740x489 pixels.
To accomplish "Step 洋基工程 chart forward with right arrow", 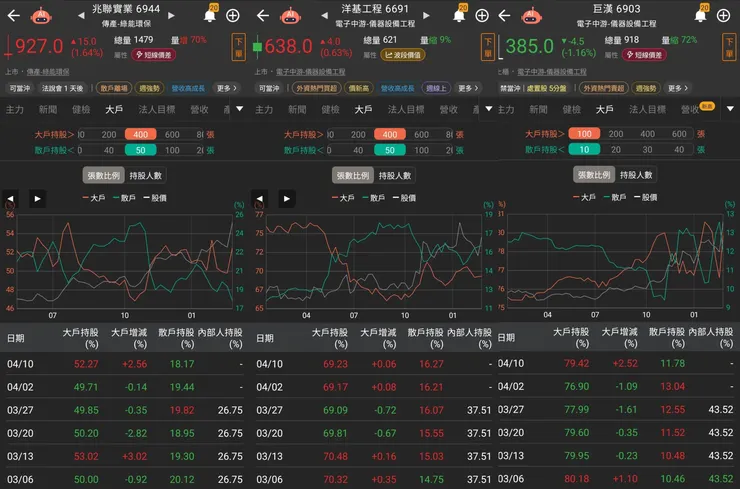I will [x=287, y=199].
